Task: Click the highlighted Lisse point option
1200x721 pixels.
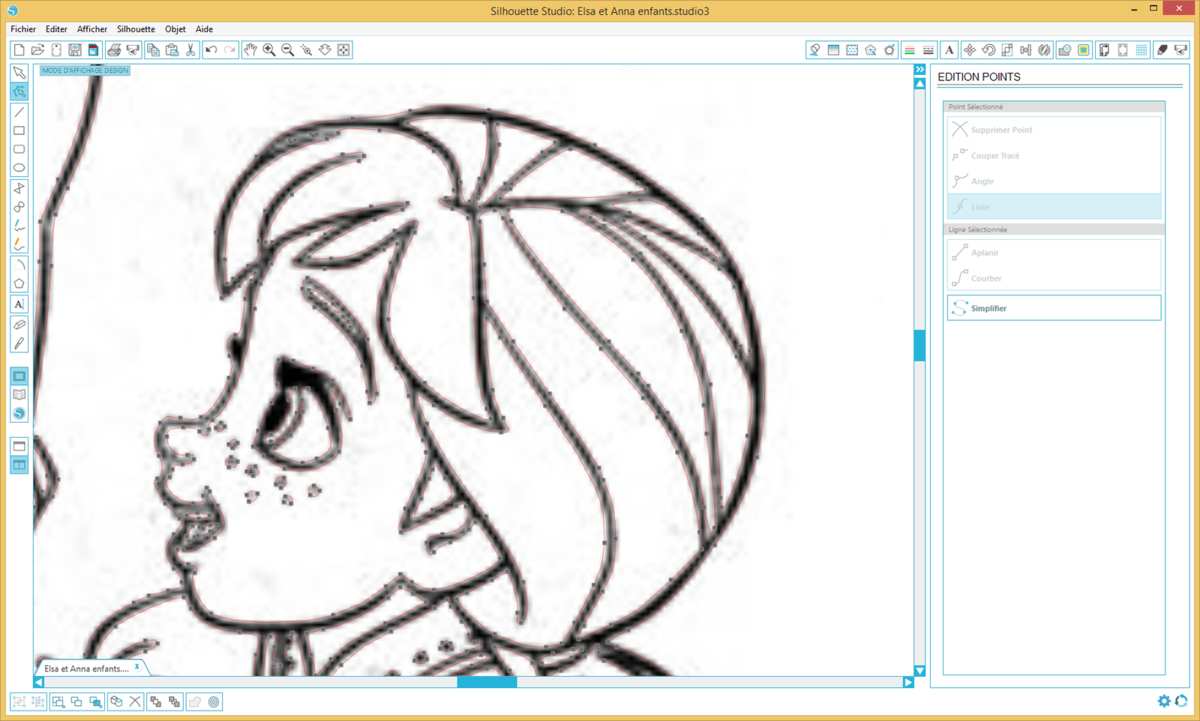Action: coord(1054,206)
